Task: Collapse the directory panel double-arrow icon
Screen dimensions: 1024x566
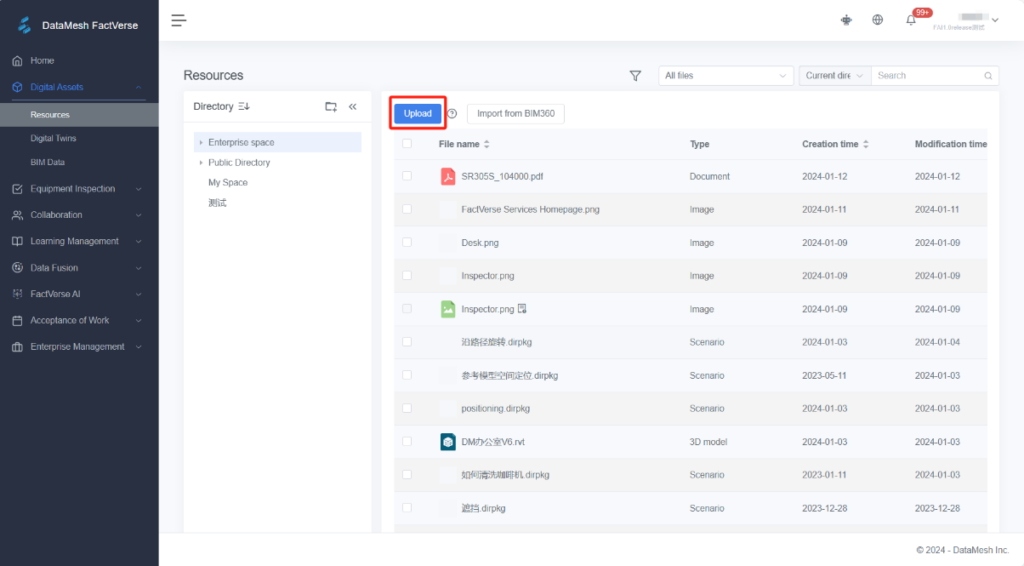Action: click(353, 106)
